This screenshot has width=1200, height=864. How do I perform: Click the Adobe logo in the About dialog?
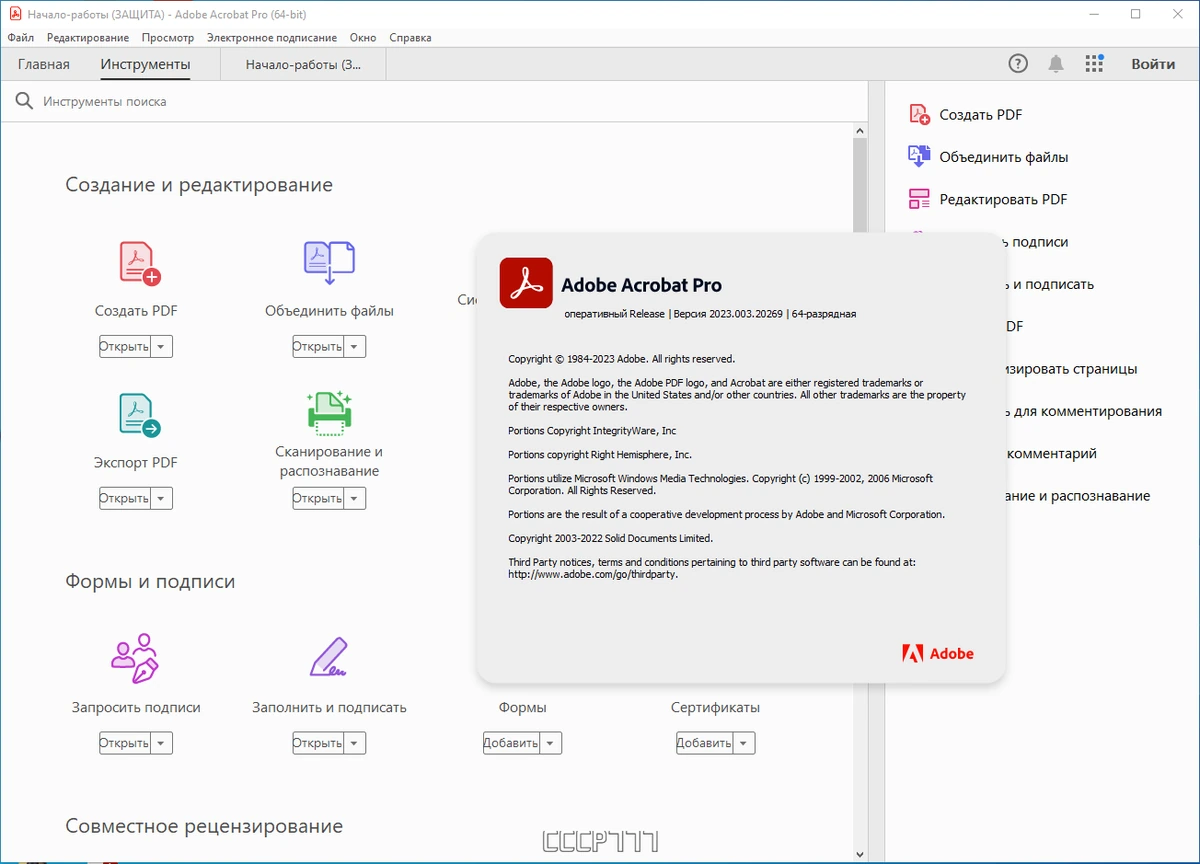click(937, 653)
